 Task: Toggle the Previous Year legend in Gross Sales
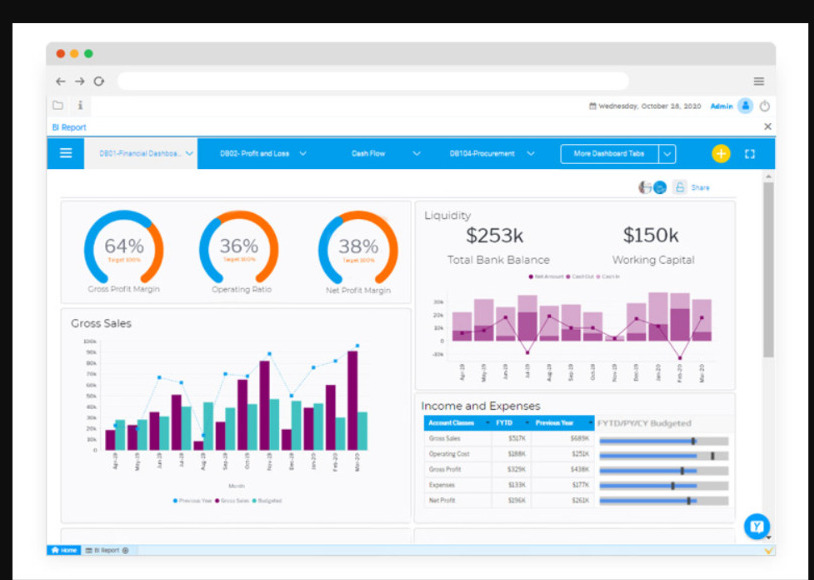pos(193,501)
